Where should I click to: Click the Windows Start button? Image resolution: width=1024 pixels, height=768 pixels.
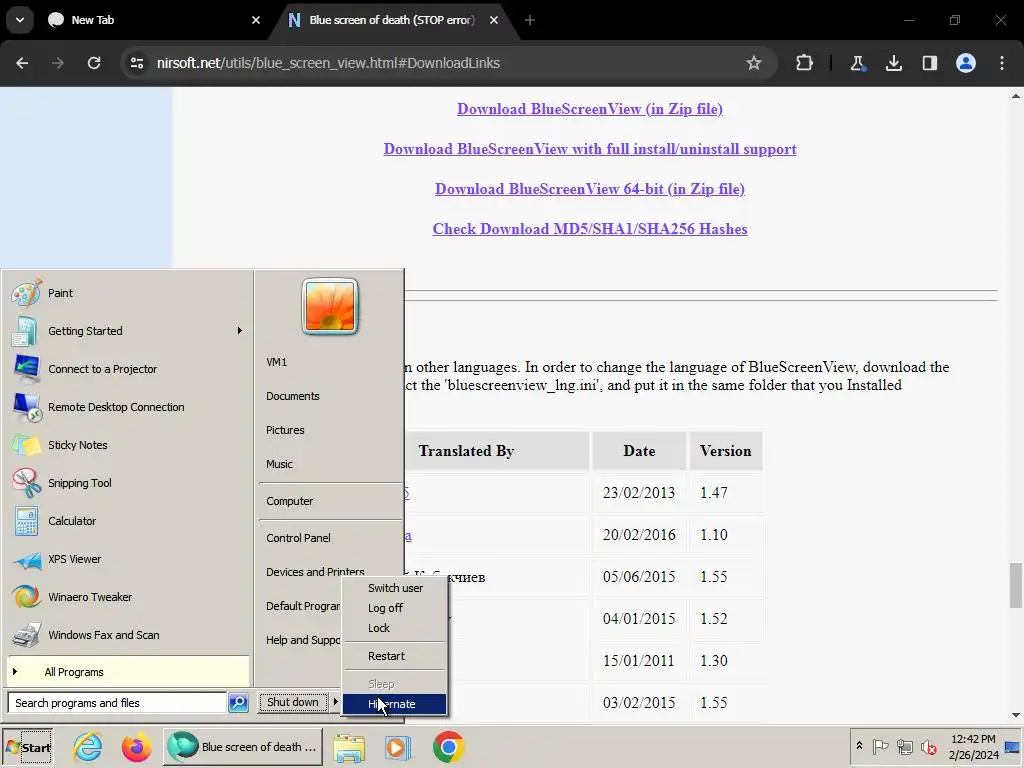point(27,747)
